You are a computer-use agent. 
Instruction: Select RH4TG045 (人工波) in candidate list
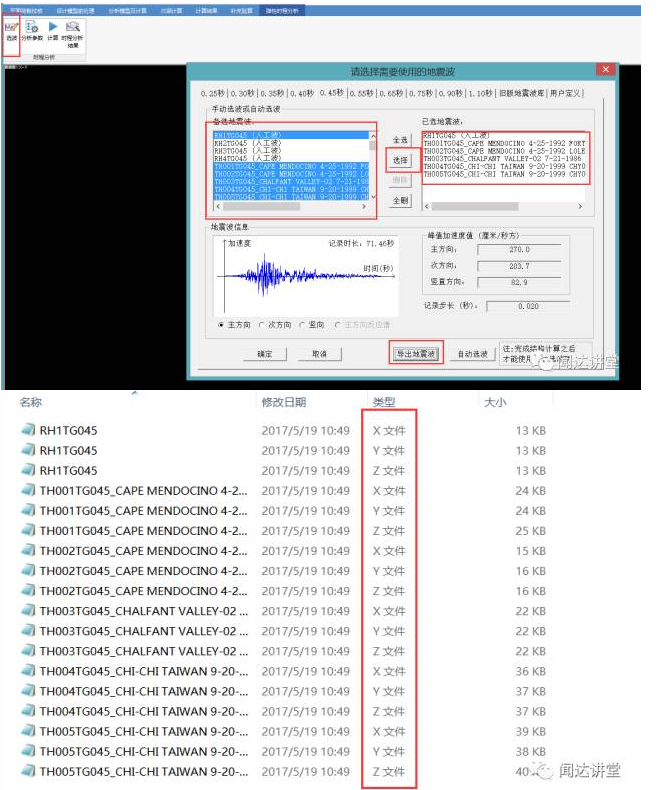(x=291, y=158)
